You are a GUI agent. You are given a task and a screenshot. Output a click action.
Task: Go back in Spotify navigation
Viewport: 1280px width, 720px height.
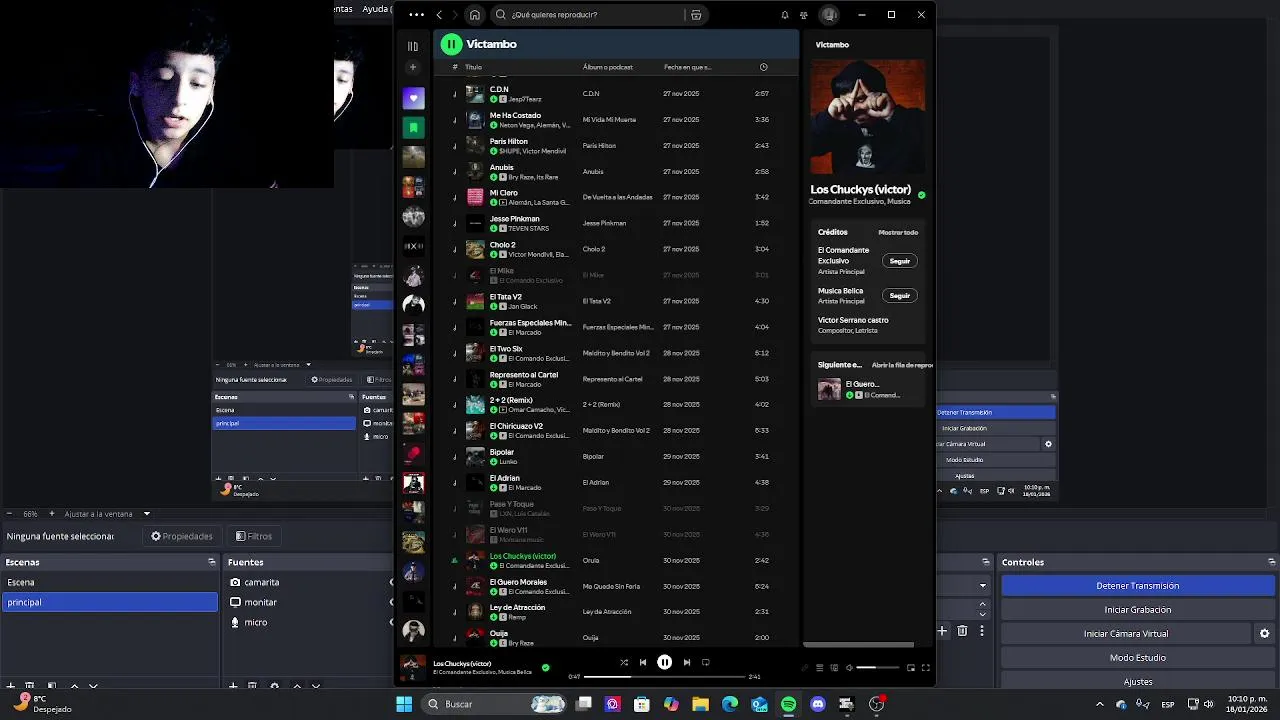click(x=439, y=15)
